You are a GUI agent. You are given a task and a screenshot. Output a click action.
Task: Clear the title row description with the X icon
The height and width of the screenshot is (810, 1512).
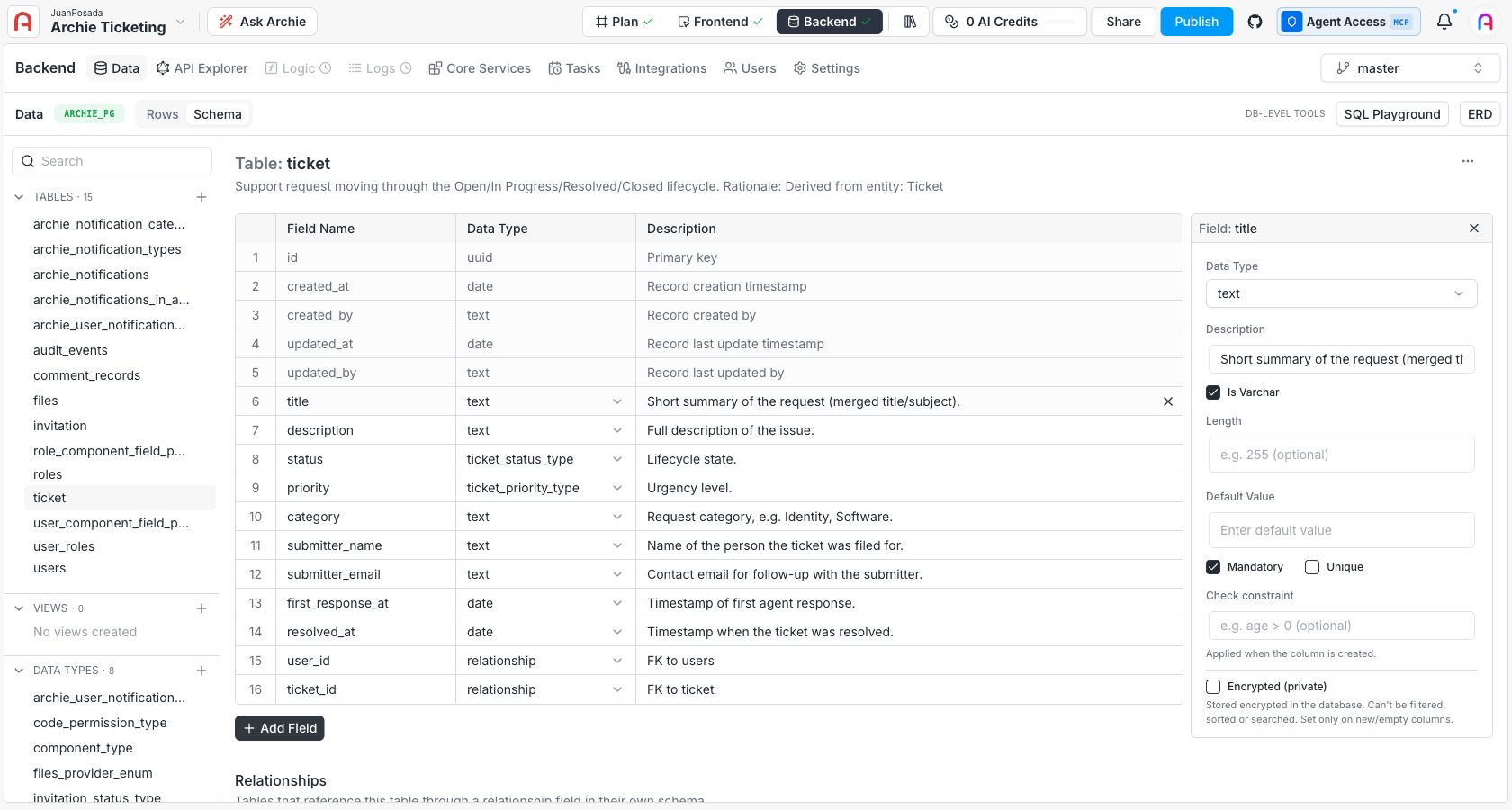[x=1168, y=401]
